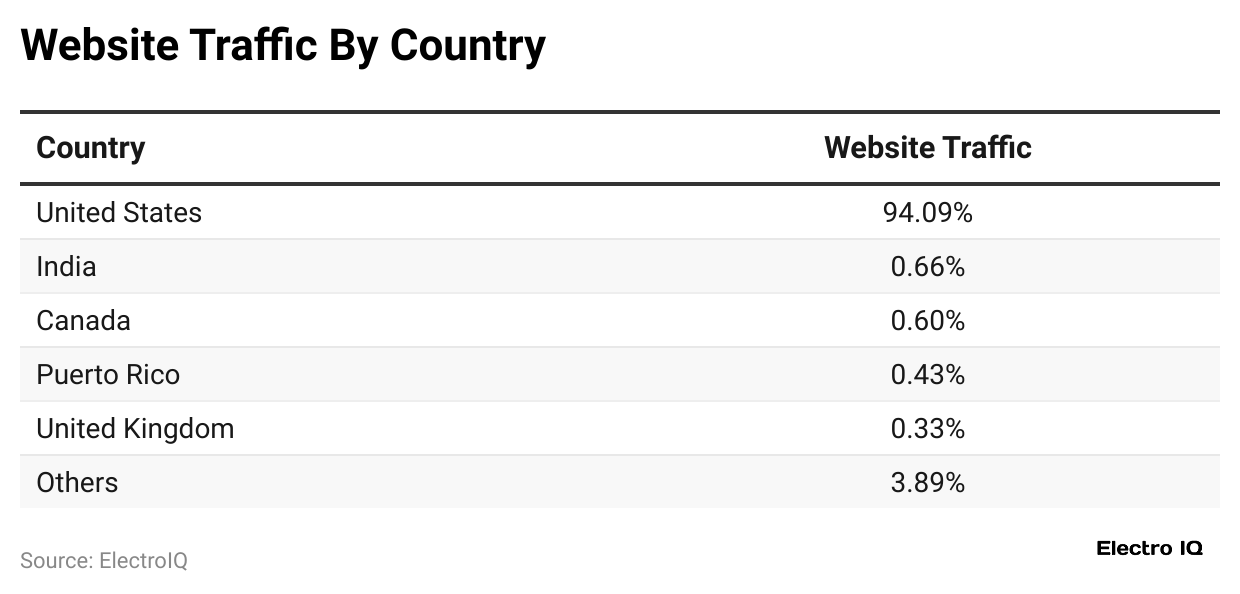Click the 0.43% traffic value
1240x594 pixels.
click(927, 375)
